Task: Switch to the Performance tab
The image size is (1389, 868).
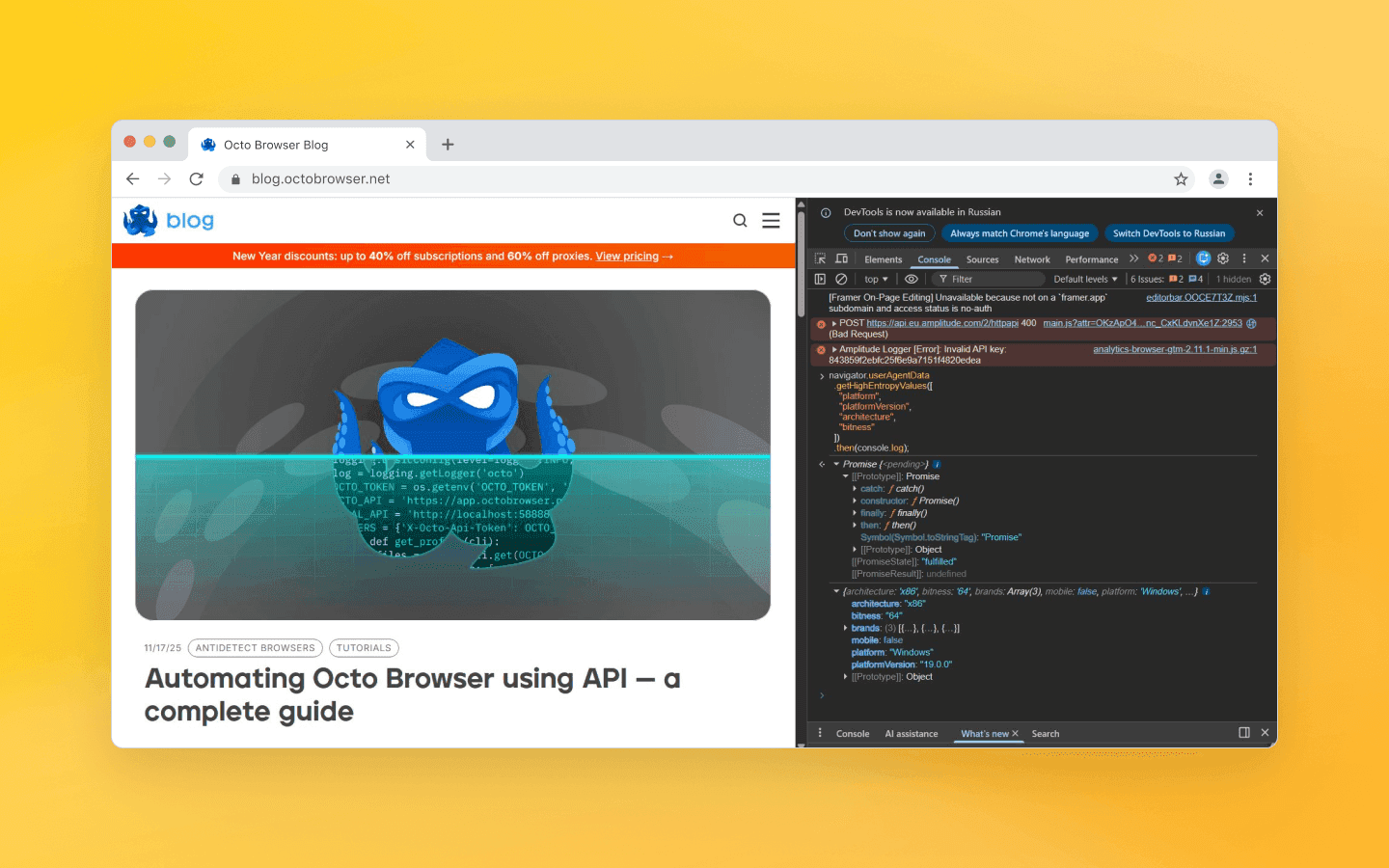Action: pyautogui.click(x=1092, y=259)
